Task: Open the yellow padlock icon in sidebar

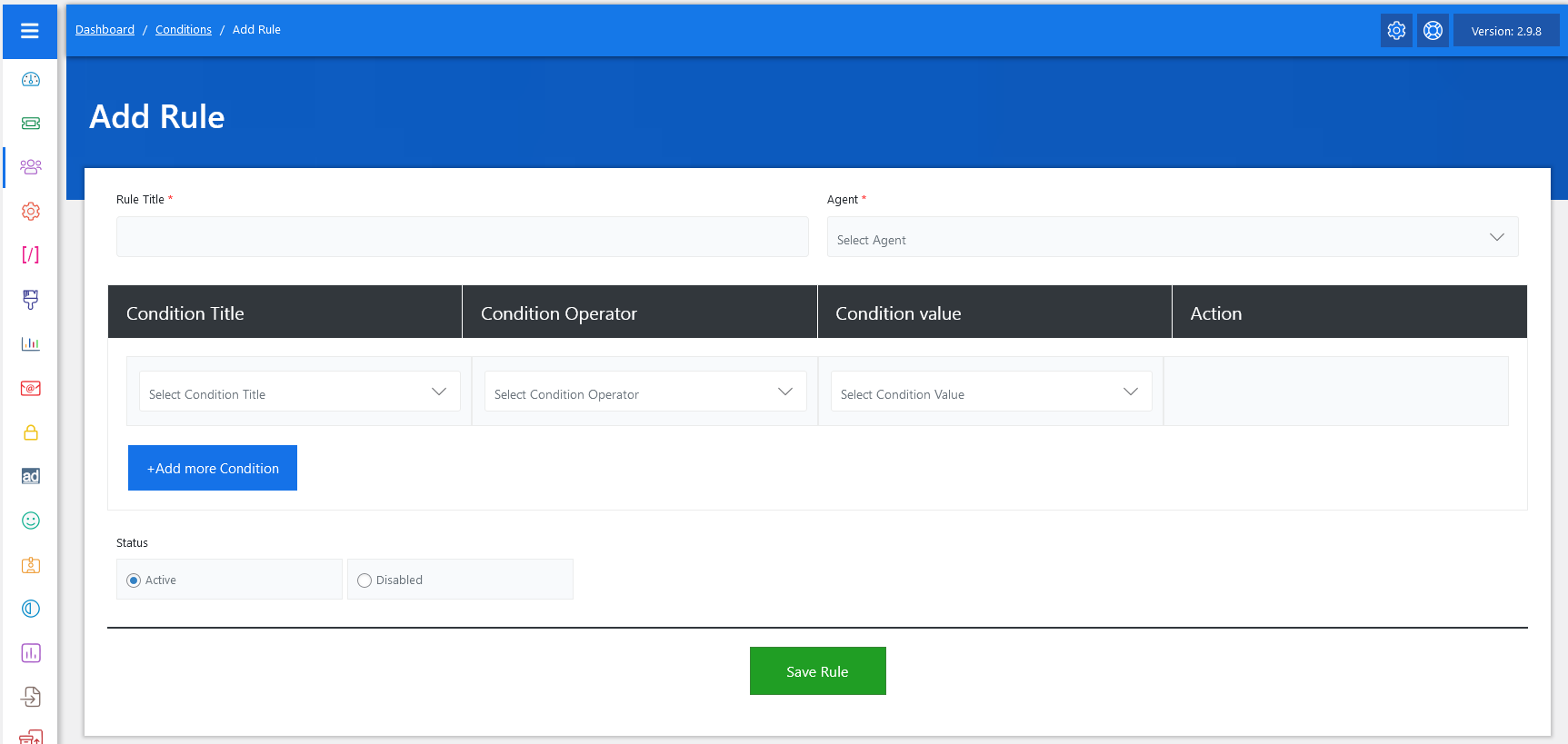Action: [x=30, y=432]
